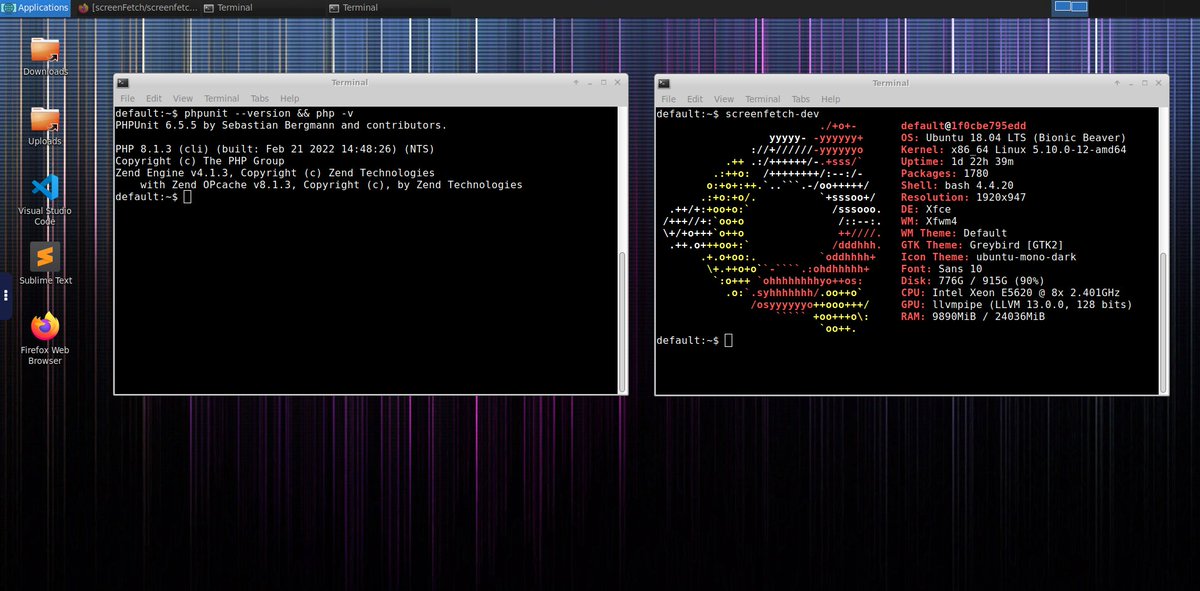Viewport: 1200px width, 591px height.
Task: Click the window icon of the phpunit terminal titlebar
Action: tap(122, 83)
